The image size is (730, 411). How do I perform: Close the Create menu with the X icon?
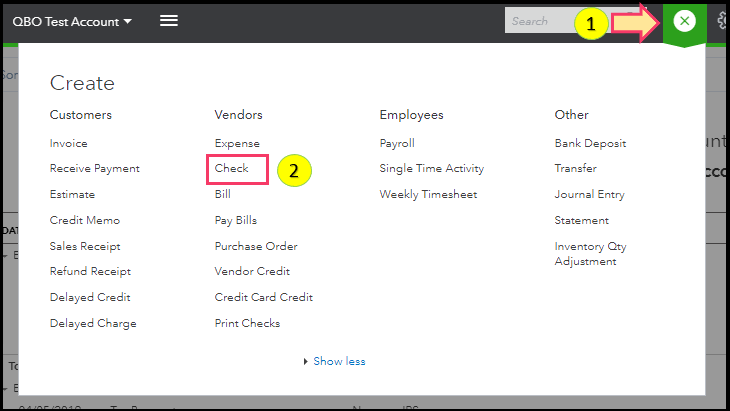[x=684, y=21]
